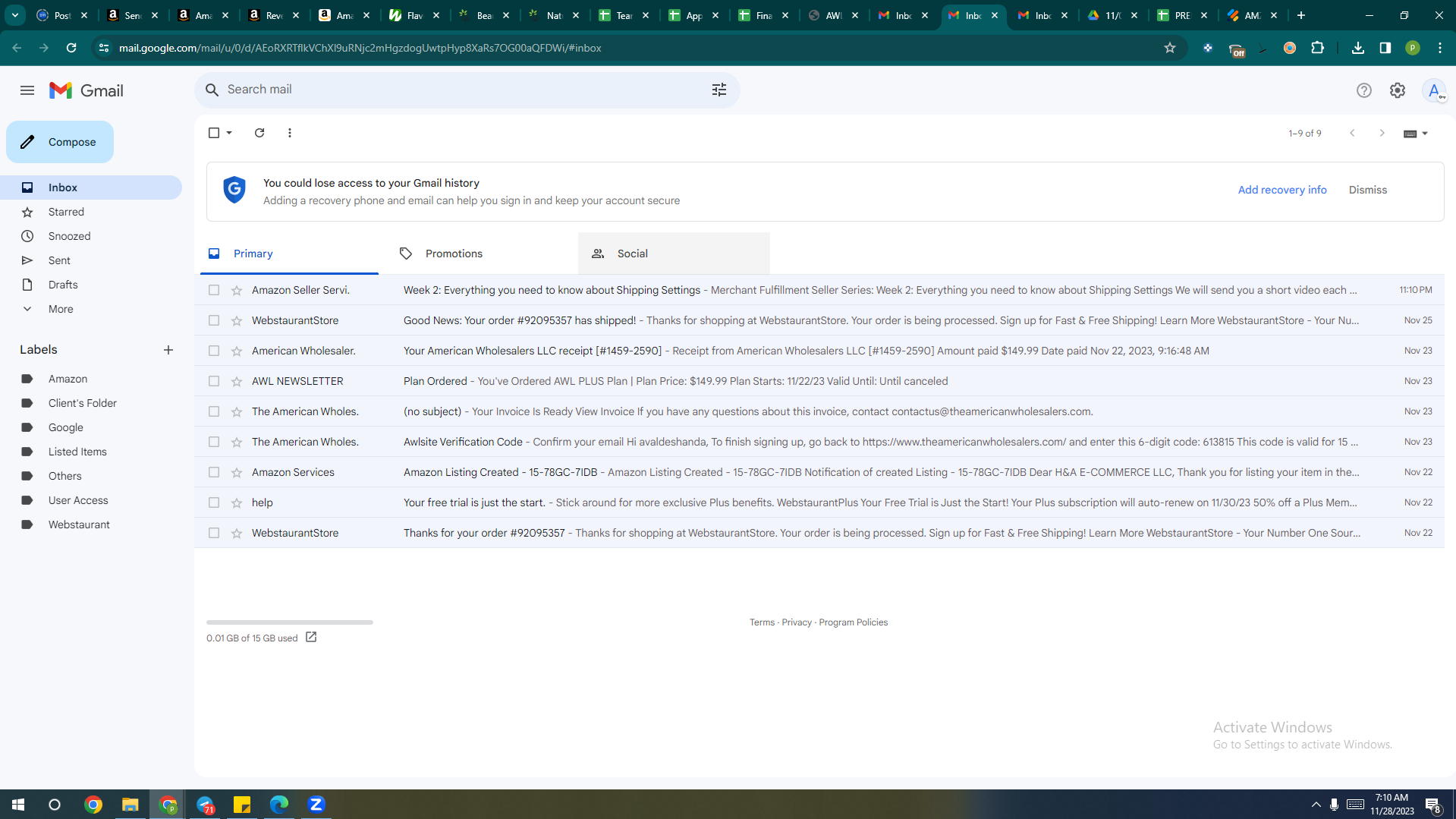Select WebstaurantStore shipped order email checkbox
This screenshot has height=819, width=1456.
[214, 320]
